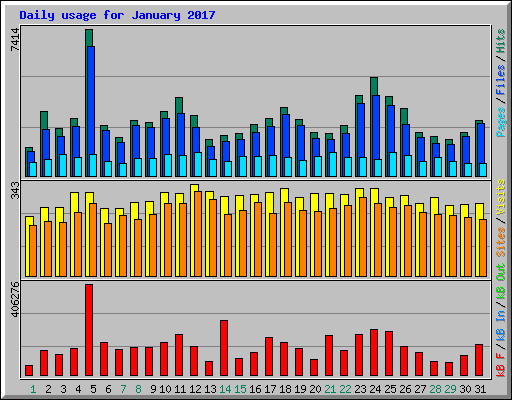Click the red kB bar for day 31

pos(479,360)
